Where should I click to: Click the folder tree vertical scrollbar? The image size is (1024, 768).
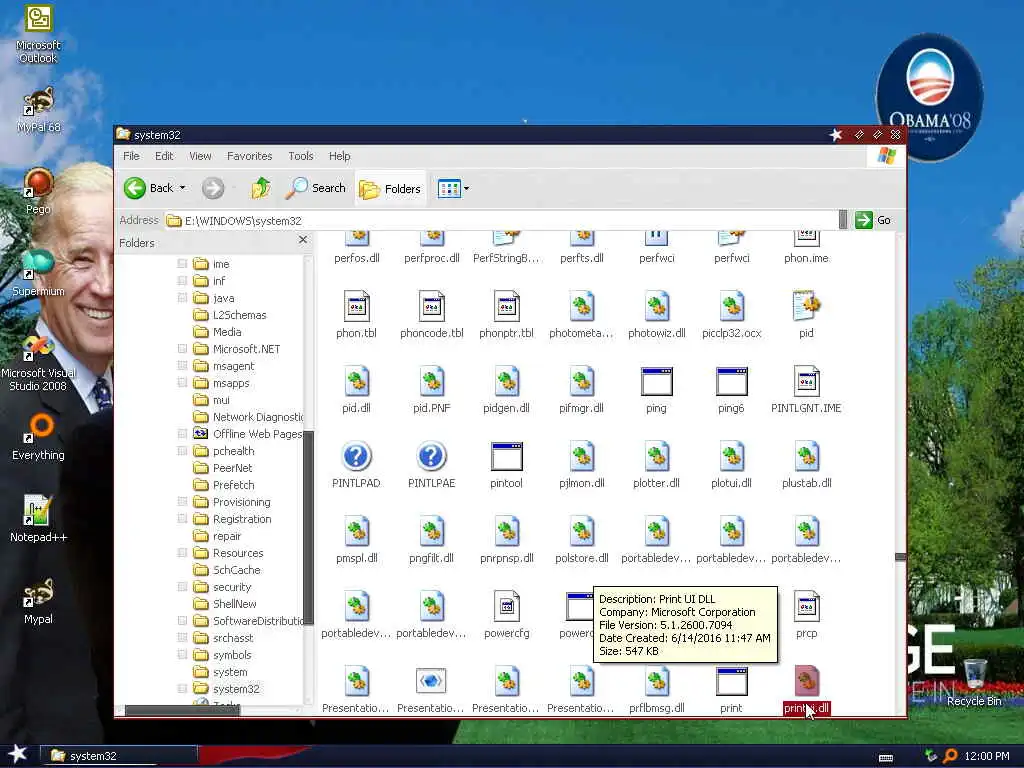click(x=308, y=528)
